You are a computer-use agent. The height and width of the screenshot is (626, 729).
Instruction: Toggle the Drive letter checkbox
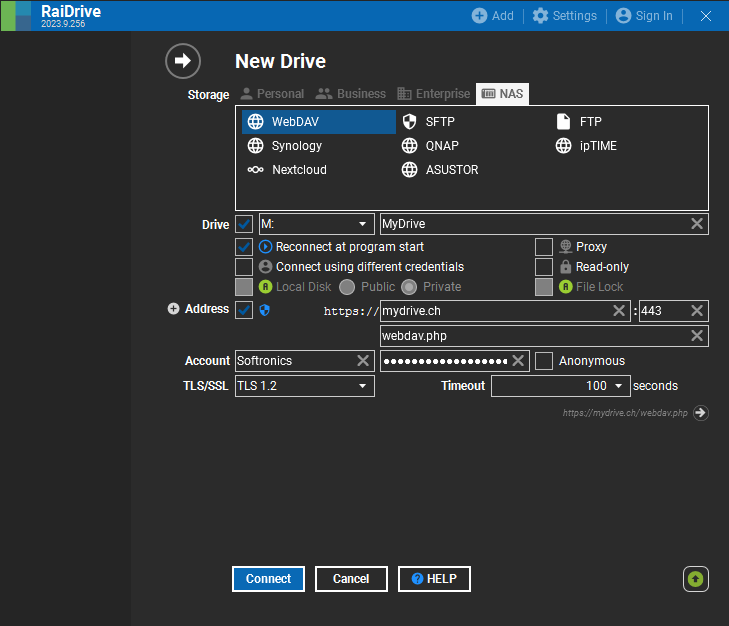pyautogui.click(x=244, y=224)
